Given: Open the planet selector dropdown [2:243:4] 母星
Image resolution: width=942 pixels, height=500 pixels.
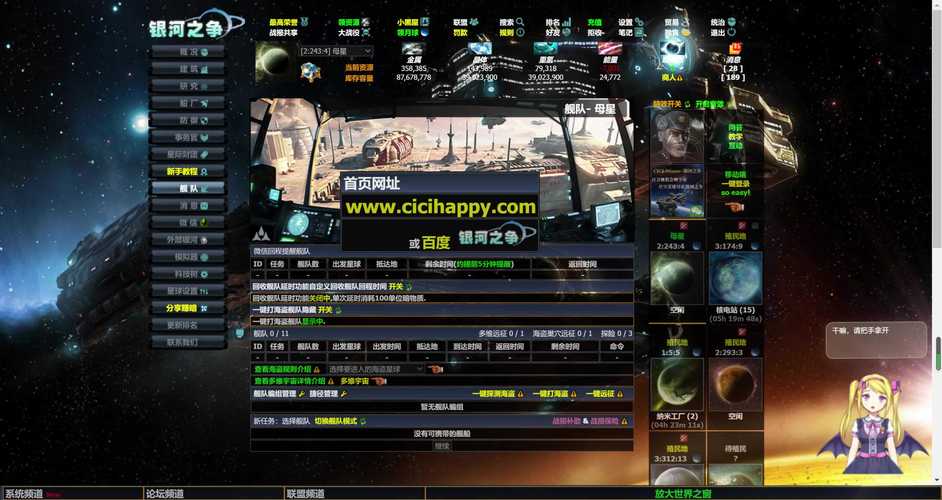Looking at the screenshot, I should click(336, 52).
